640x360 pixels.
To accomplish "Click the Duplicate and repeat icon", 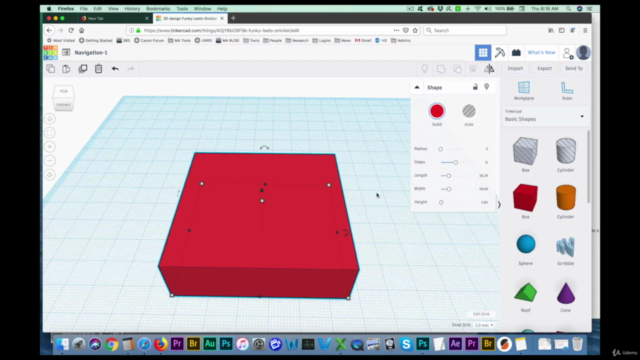I will 83,69.
